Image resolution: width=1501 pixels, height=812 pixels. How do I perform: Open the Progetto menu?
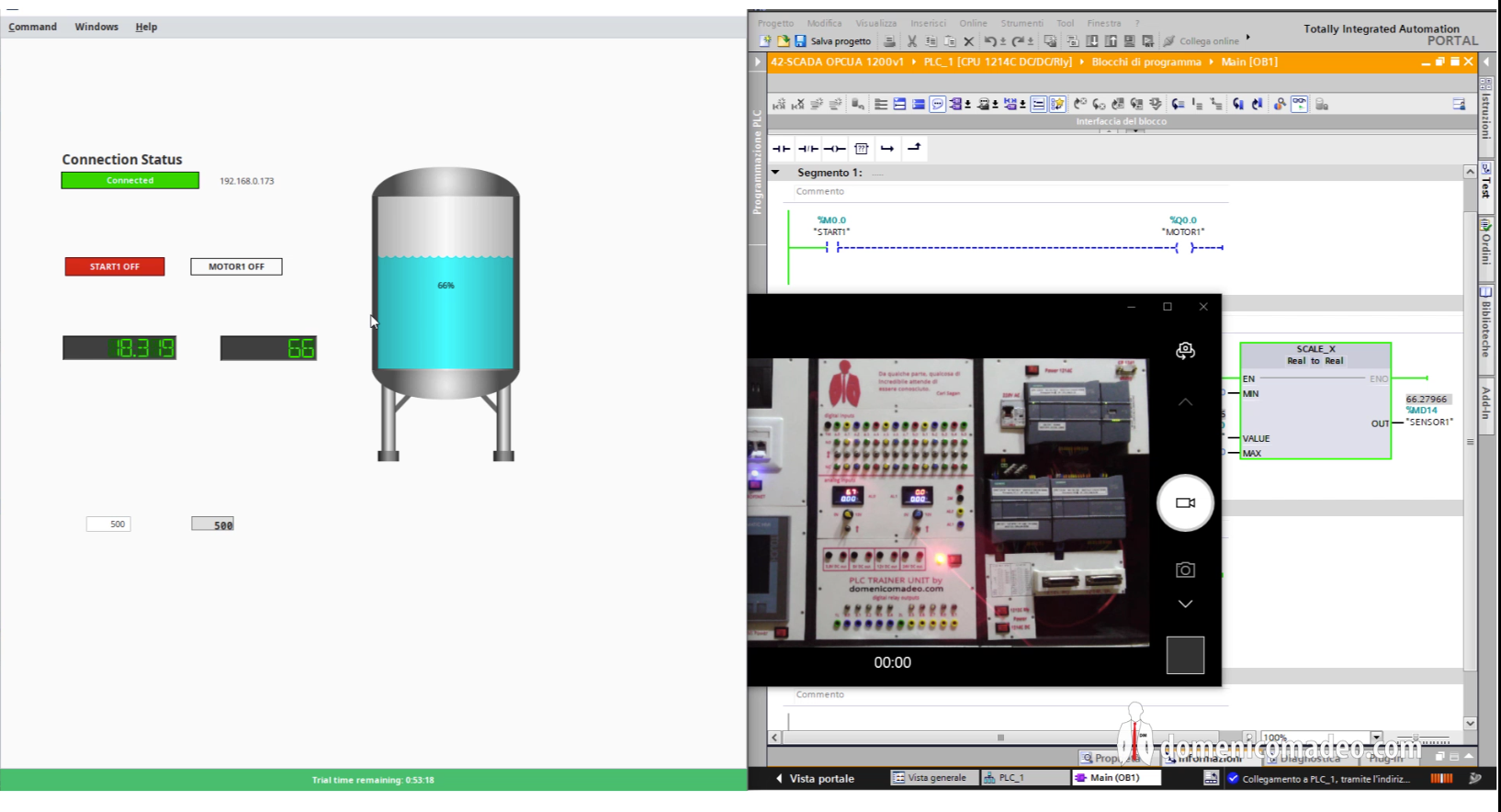tap(775, 23)
